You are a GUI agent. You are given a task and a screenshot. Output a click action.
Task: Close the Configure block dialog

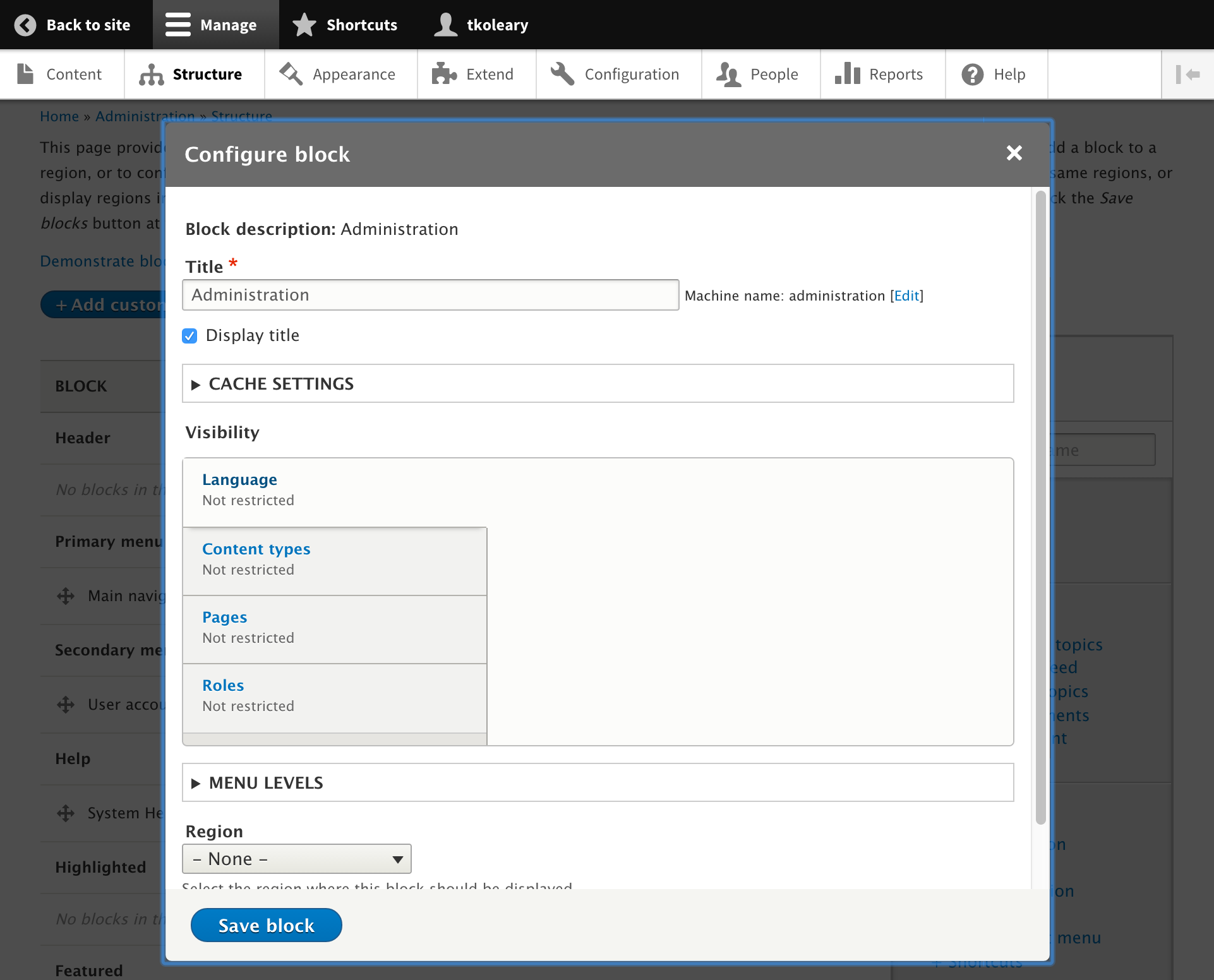[x=1014, y=153]
